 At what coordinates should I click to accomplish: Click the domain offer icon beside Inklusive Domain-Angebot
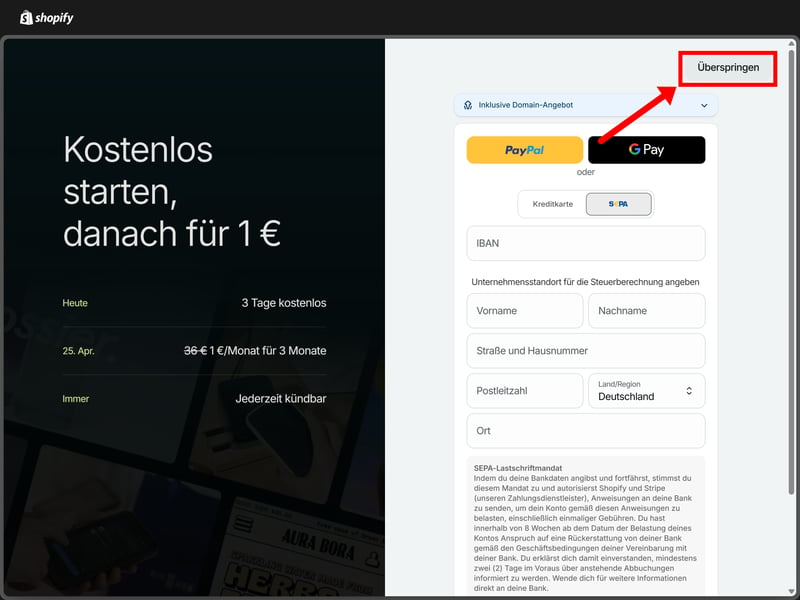point(467,105)
